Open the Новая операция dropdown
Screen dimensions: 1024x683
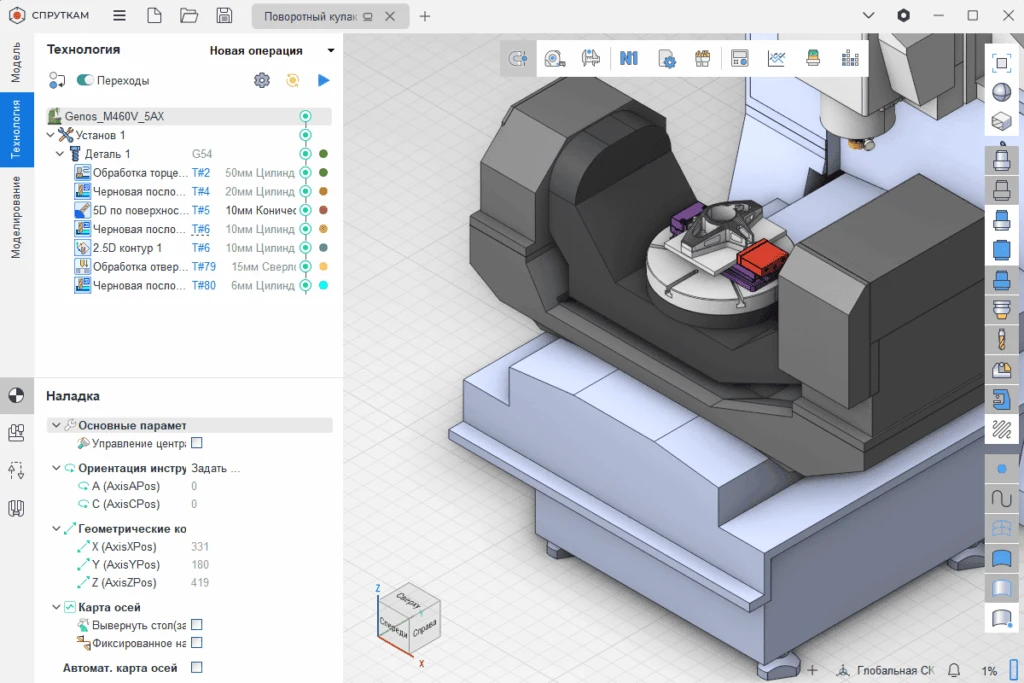coord(271,51)
